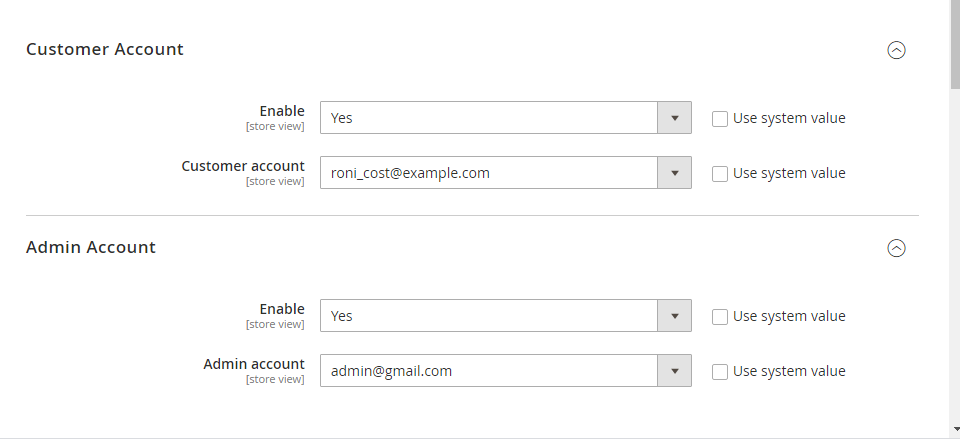Click arrow button of Customer Account Enable dropdown
The height and width of the screenshot is (443, 960).
(674, 118)
